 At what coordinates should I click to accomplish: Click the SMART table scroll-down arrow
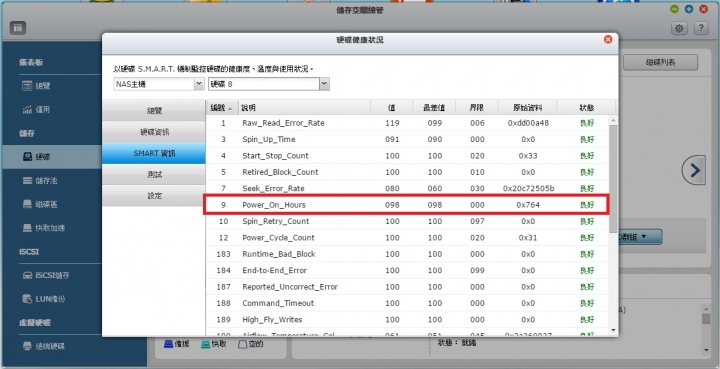pos(613,330)
